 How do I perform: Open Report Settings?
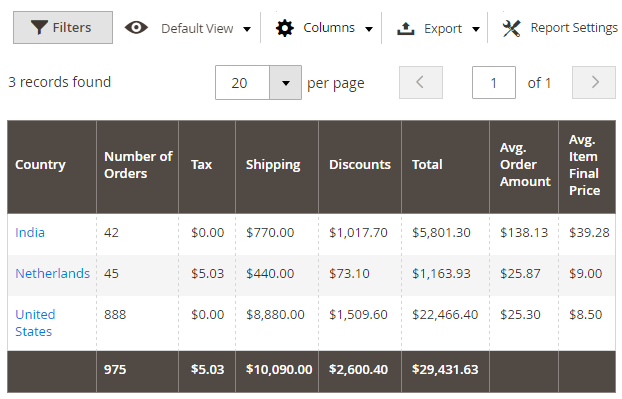pos(574,28)
